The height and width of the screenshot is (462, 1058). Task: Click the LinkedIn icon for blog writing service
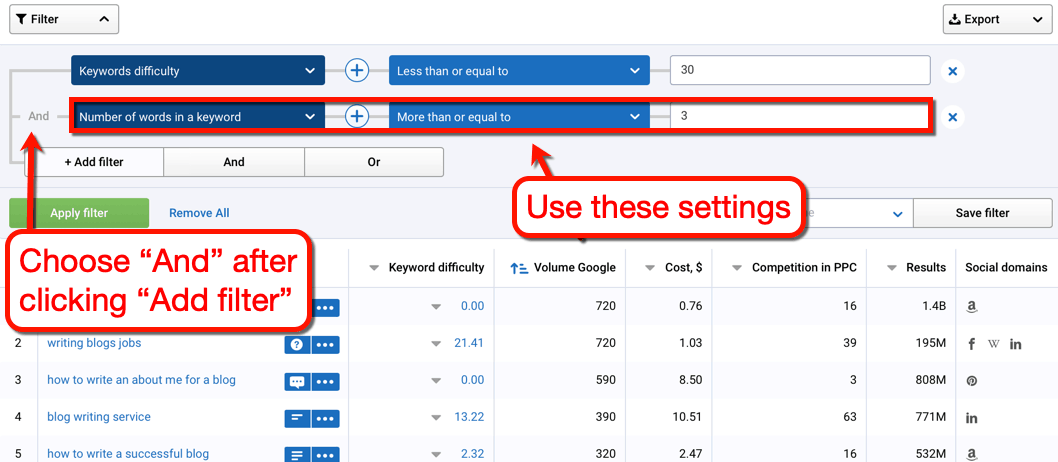[x=972, y=418]
